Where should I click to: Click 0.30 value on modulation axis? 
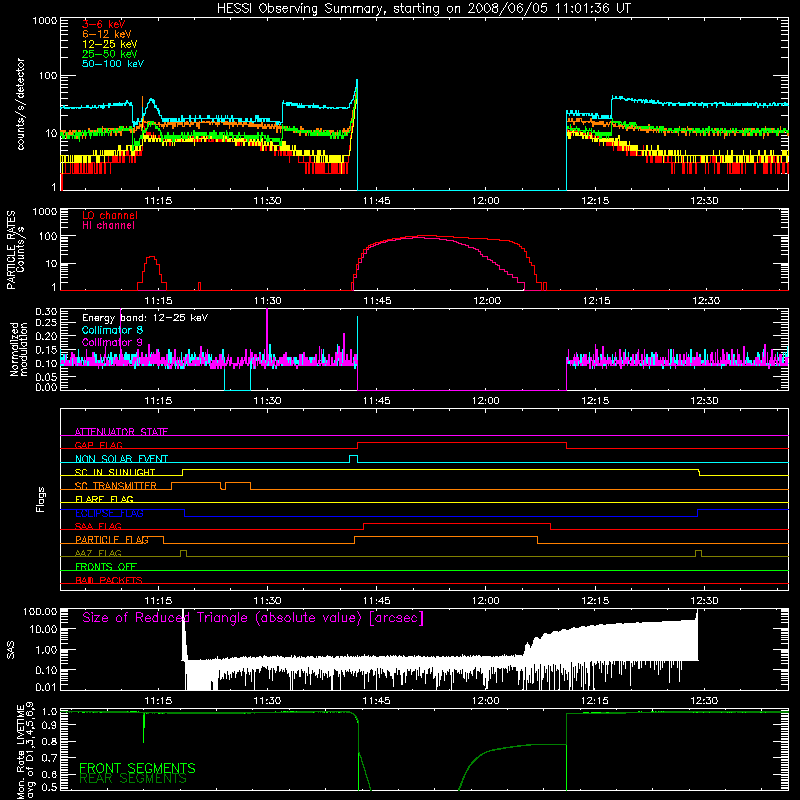coord(46,311)
